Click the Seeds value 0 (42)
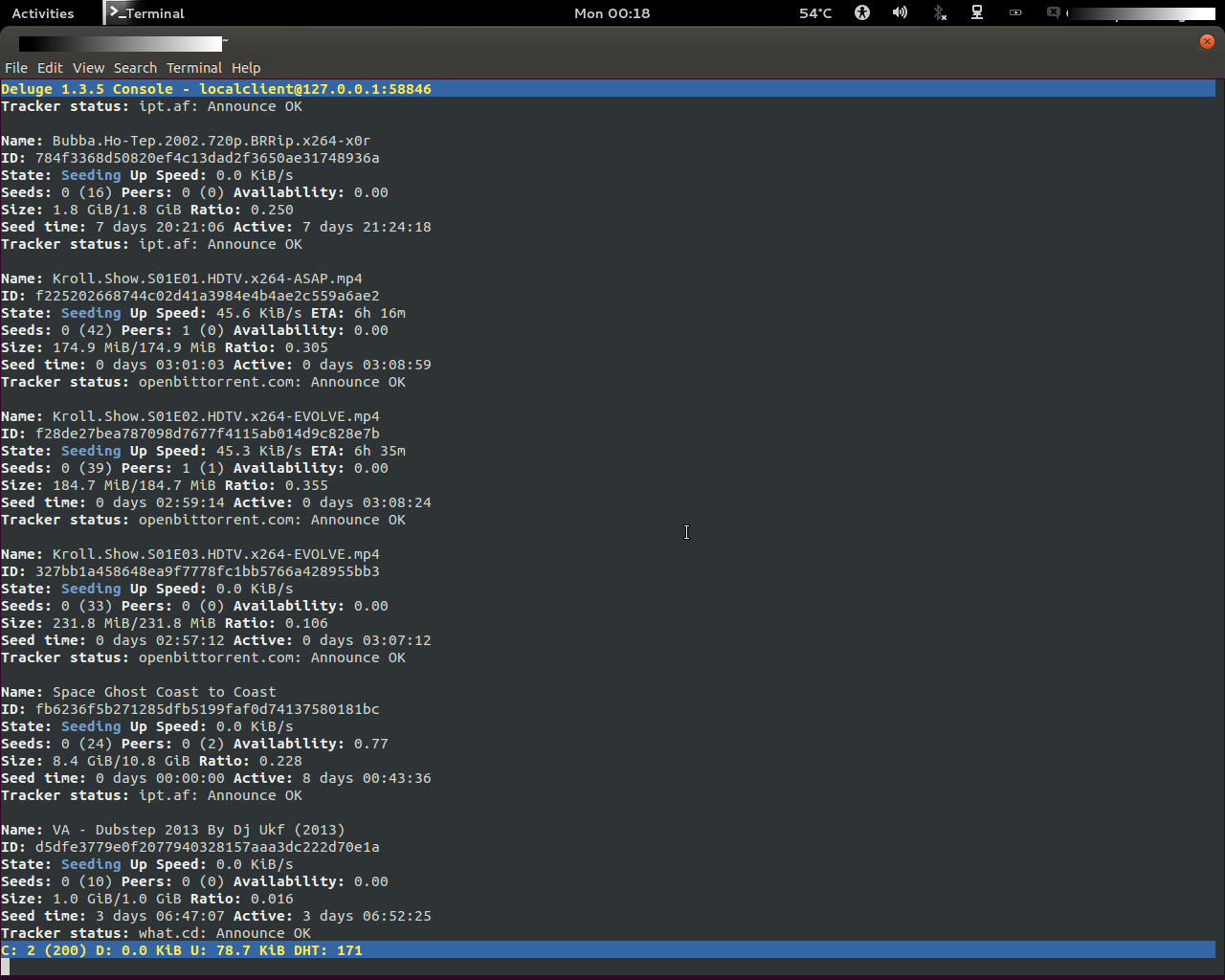 [87, 330]
